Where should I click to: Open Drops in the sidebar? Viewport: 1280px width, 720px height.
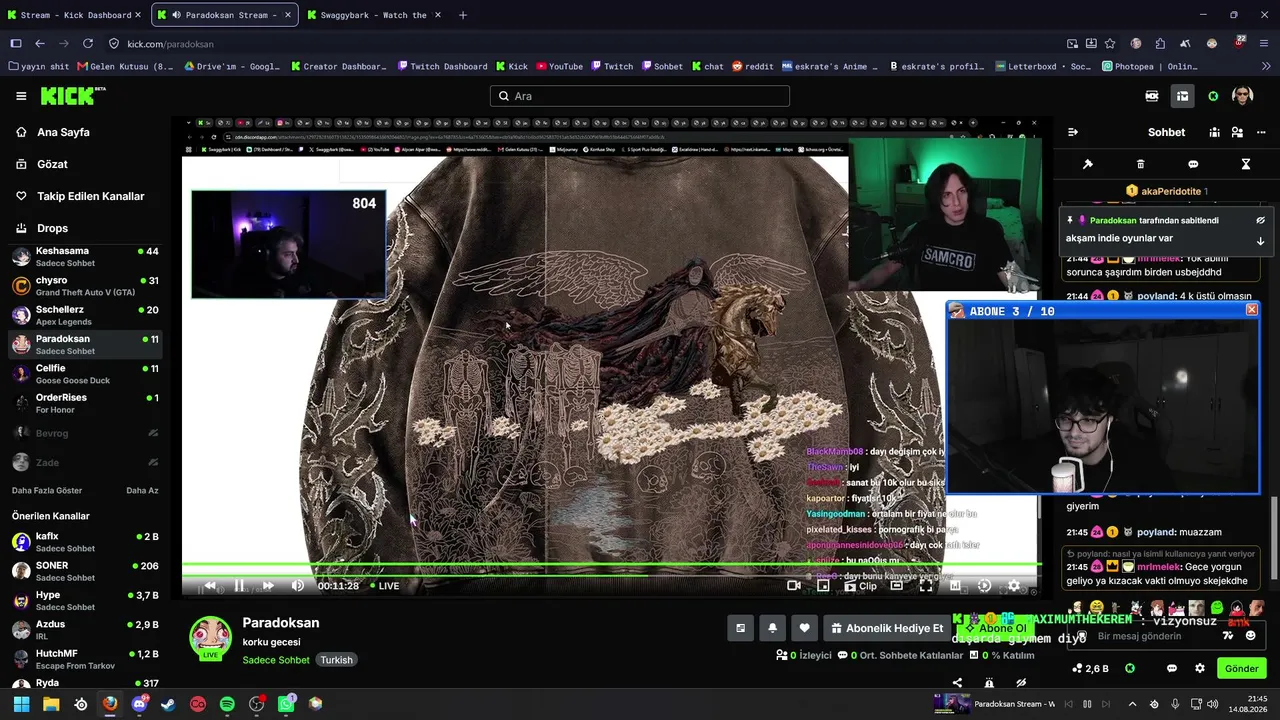(52, 228)
